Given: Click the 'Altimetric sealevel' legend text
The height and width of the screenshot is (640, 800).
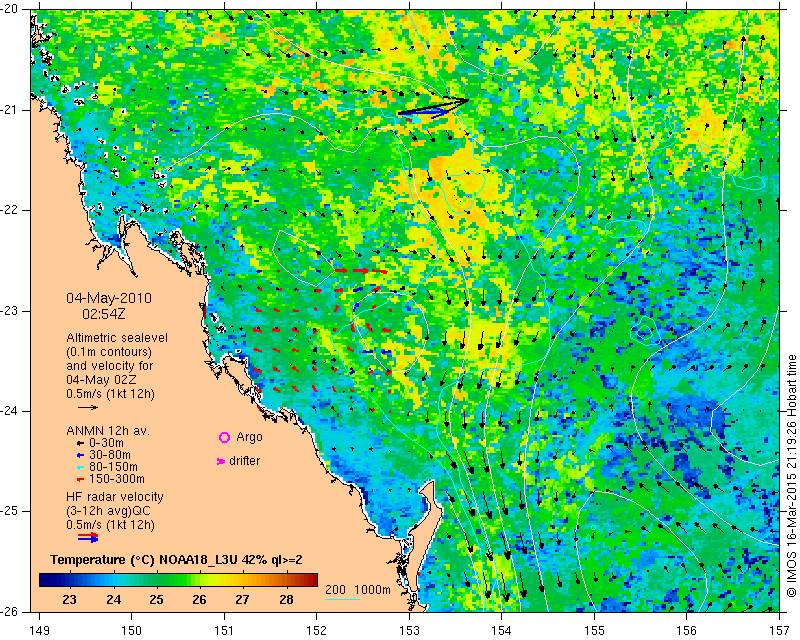Looking at the screenshot, I should pos(117,338).
